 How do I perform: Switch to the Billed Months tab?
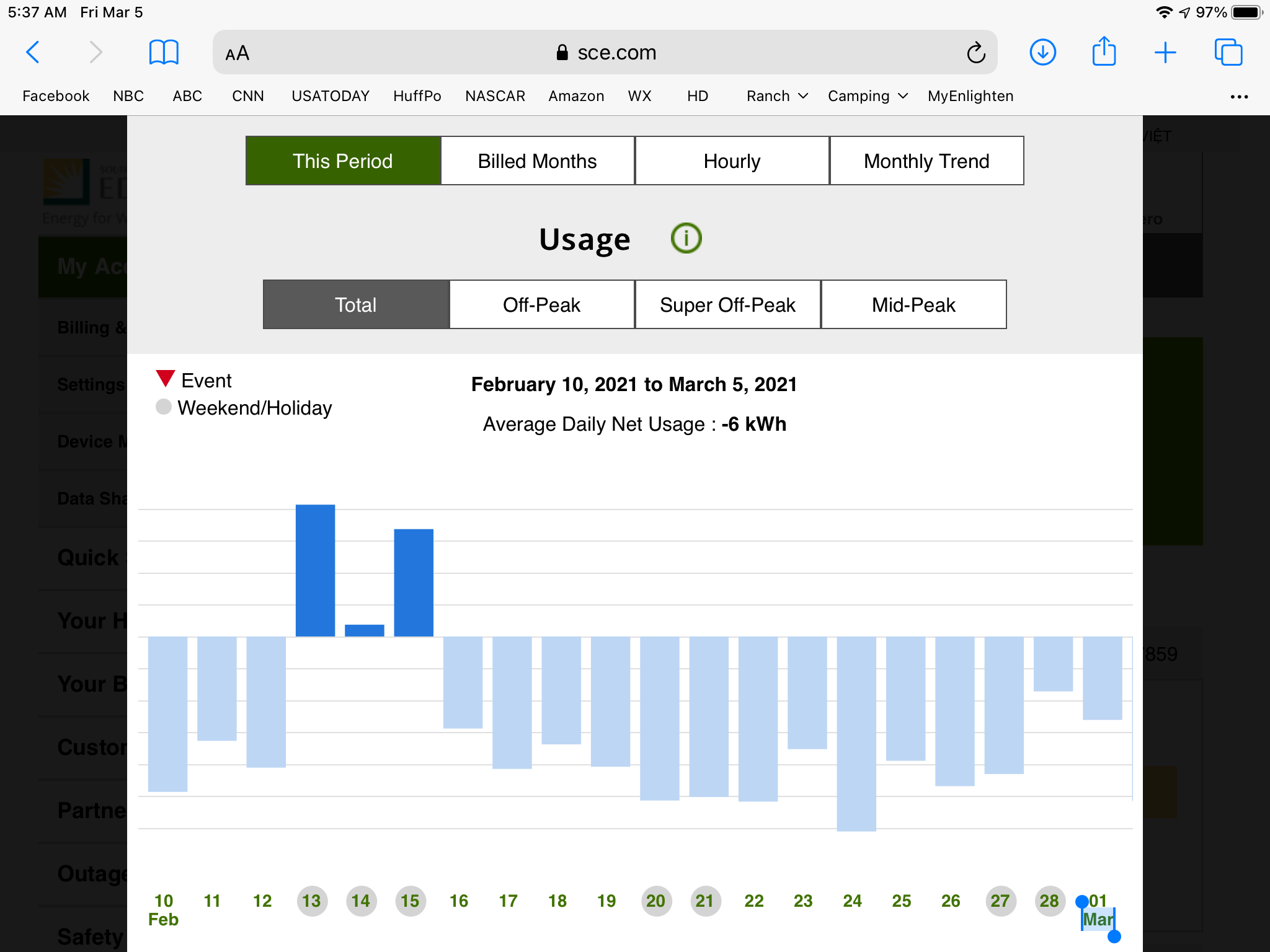tap(537, 161)
